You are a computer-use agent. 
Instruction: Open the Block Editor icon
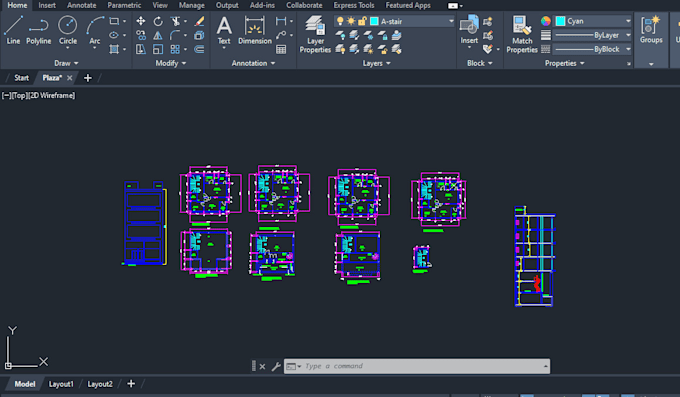pyautogui.click(x=488, y=35)
